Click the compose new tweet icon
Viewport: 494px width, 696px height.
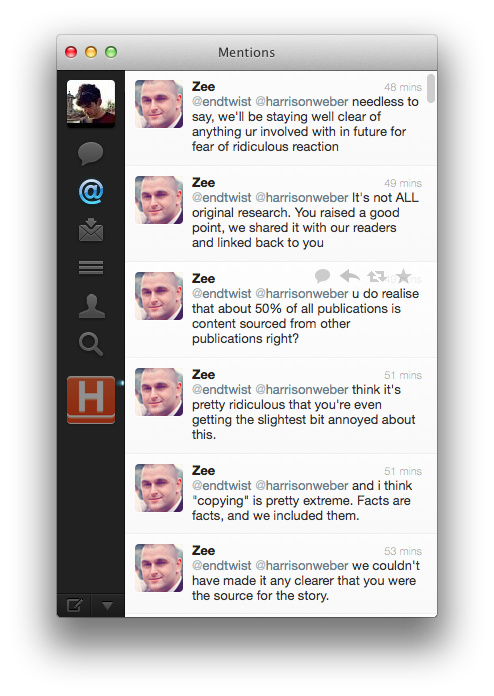[74, 605]
